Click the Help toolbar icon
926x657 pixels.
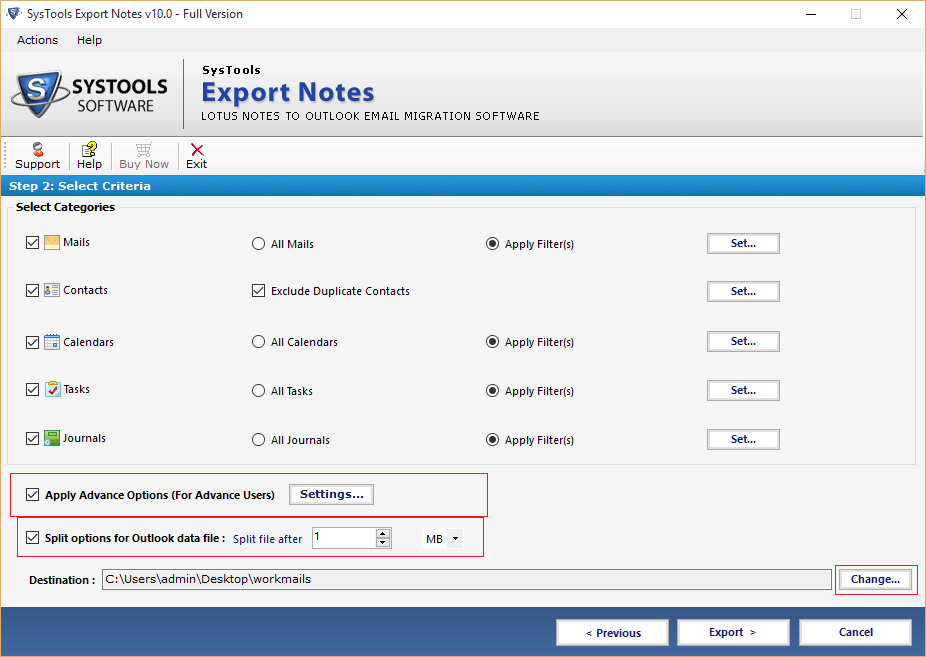(x=89, y=149)
